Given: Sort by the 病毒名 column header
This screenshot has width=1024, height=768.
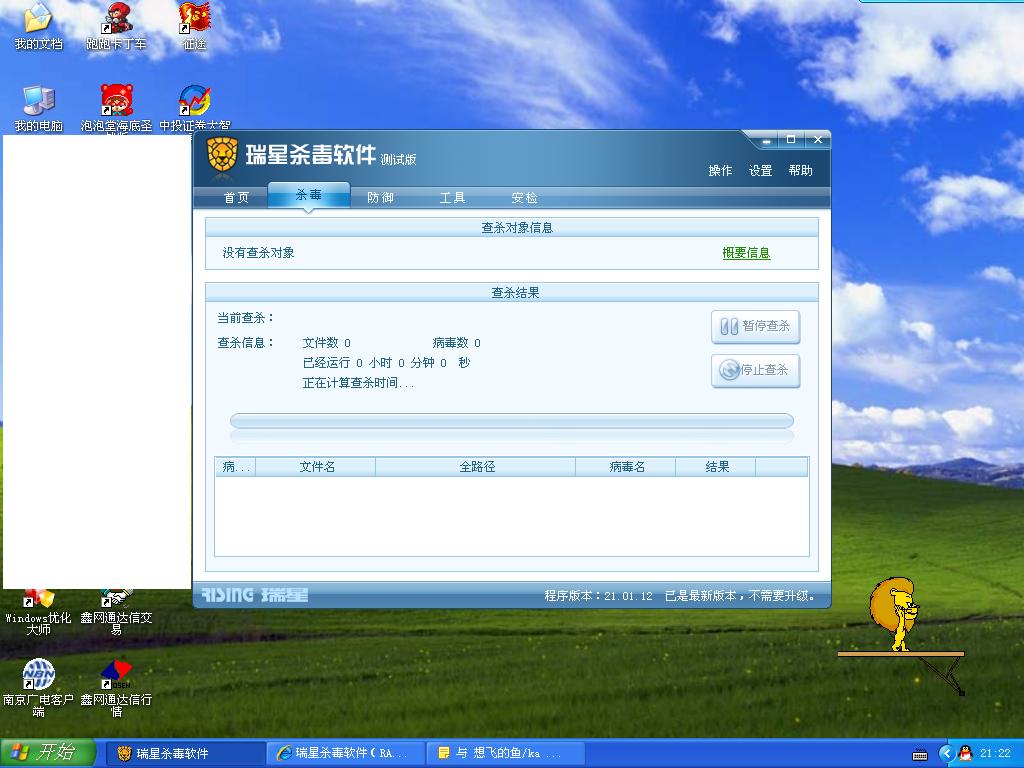Looking at the screenshot, I should pos(626,467).
